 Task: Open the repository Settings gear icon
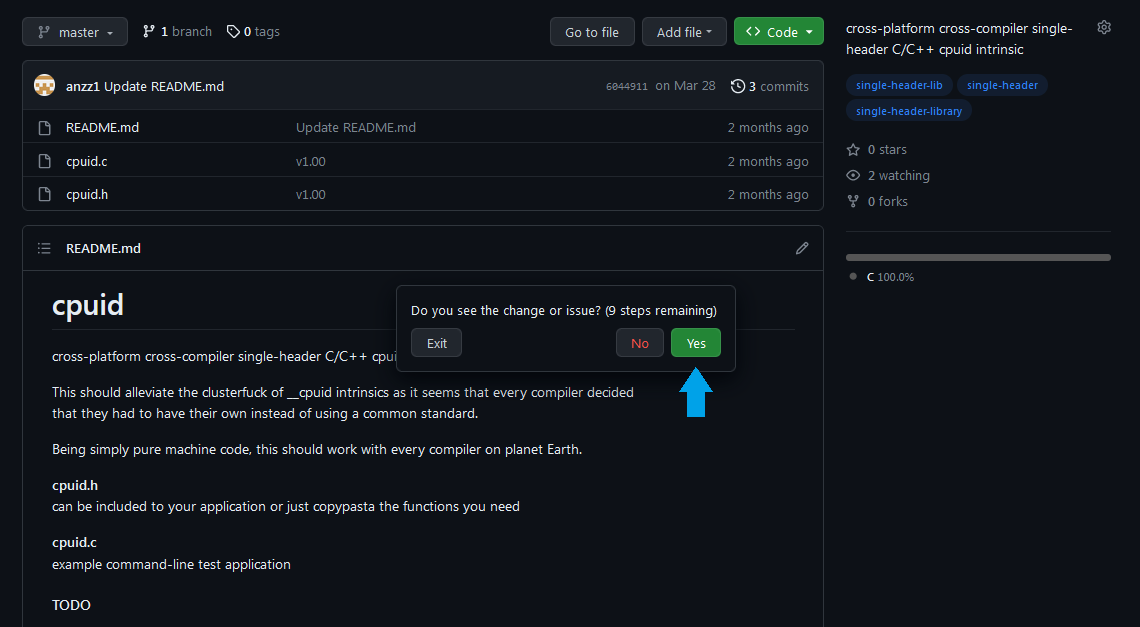[1104, 27]
